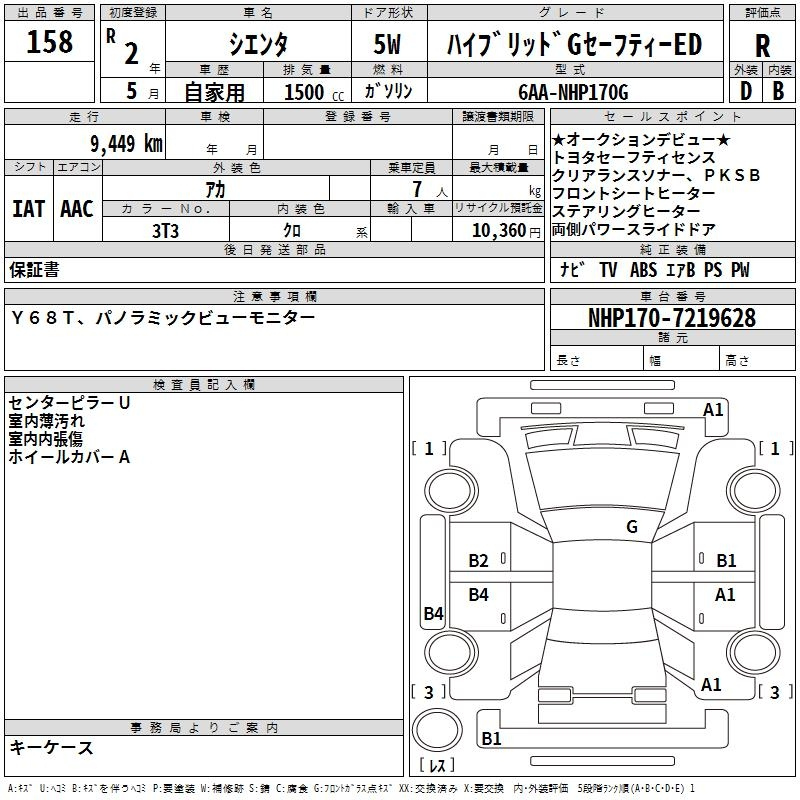The width and height of the screenshot is (800, 800).
Task: Select the recycle deposit 10,360円
Action: pyautogui.click(x=506, y=231)
